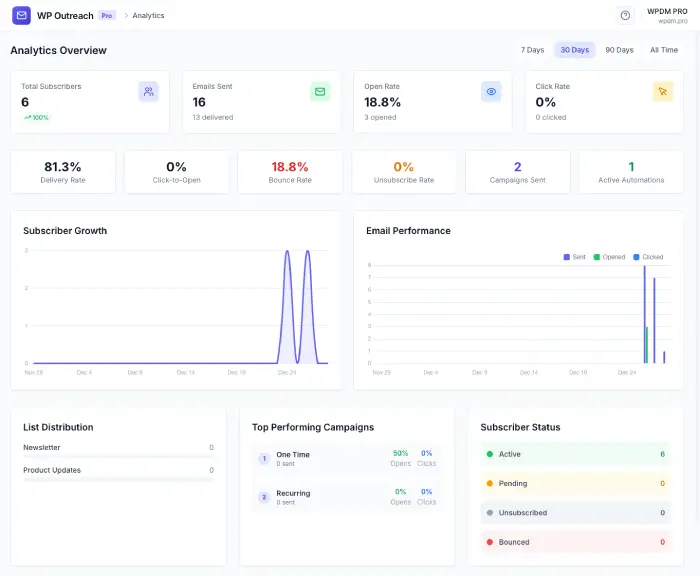Click the Active subscriber status row
700x576 pixels.
575,454
